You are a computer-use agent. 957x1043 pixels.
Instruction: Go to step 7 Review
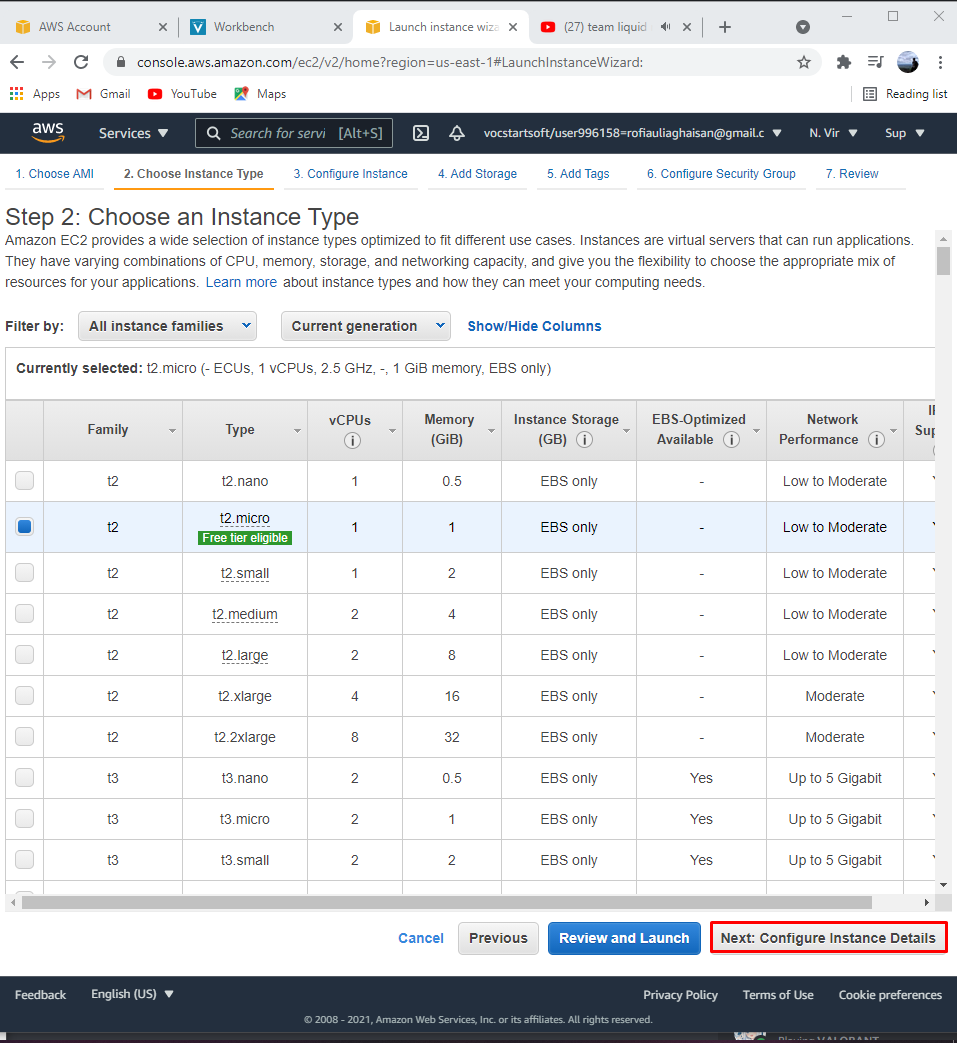tap(852, 174)
